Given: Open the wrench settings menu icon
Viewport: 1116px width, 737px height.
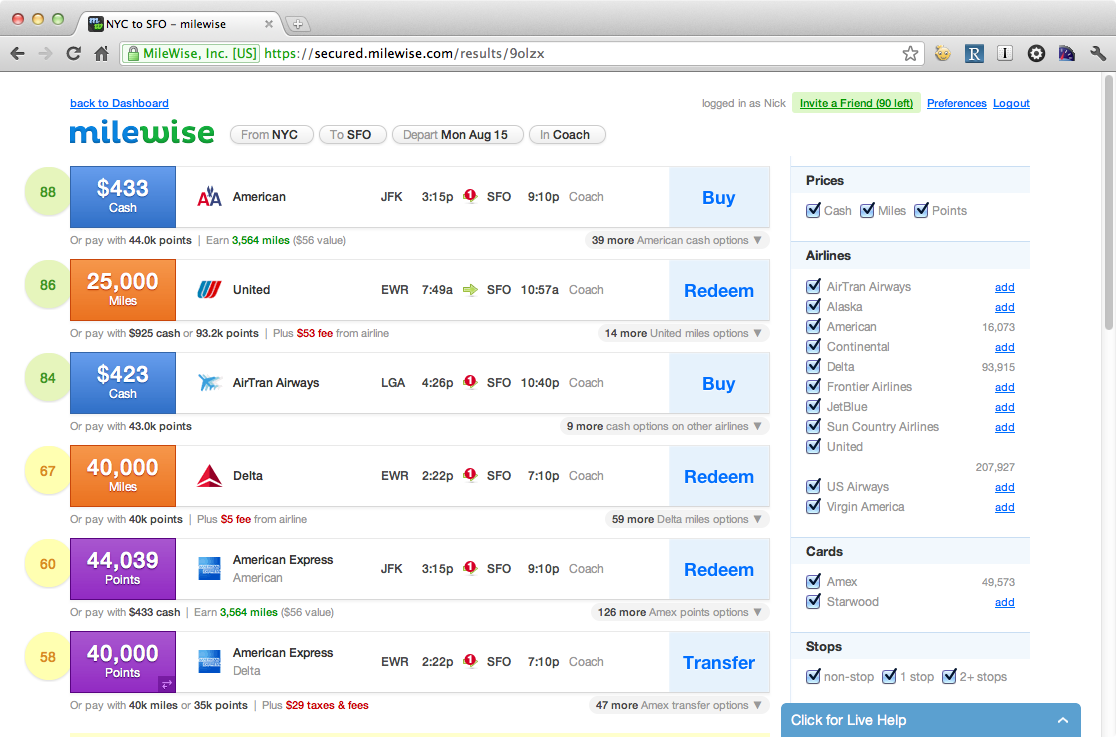Looking at the screenshot, I should pyautogui.click(x=1098, y=53).
